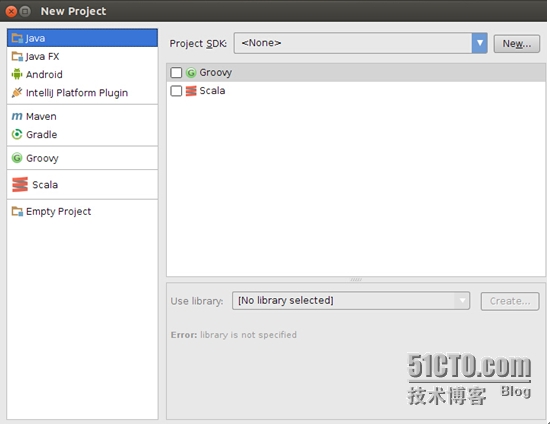550x424 pixels.
Task: Pick Groovy label in left list
Action: click(42, 158)
